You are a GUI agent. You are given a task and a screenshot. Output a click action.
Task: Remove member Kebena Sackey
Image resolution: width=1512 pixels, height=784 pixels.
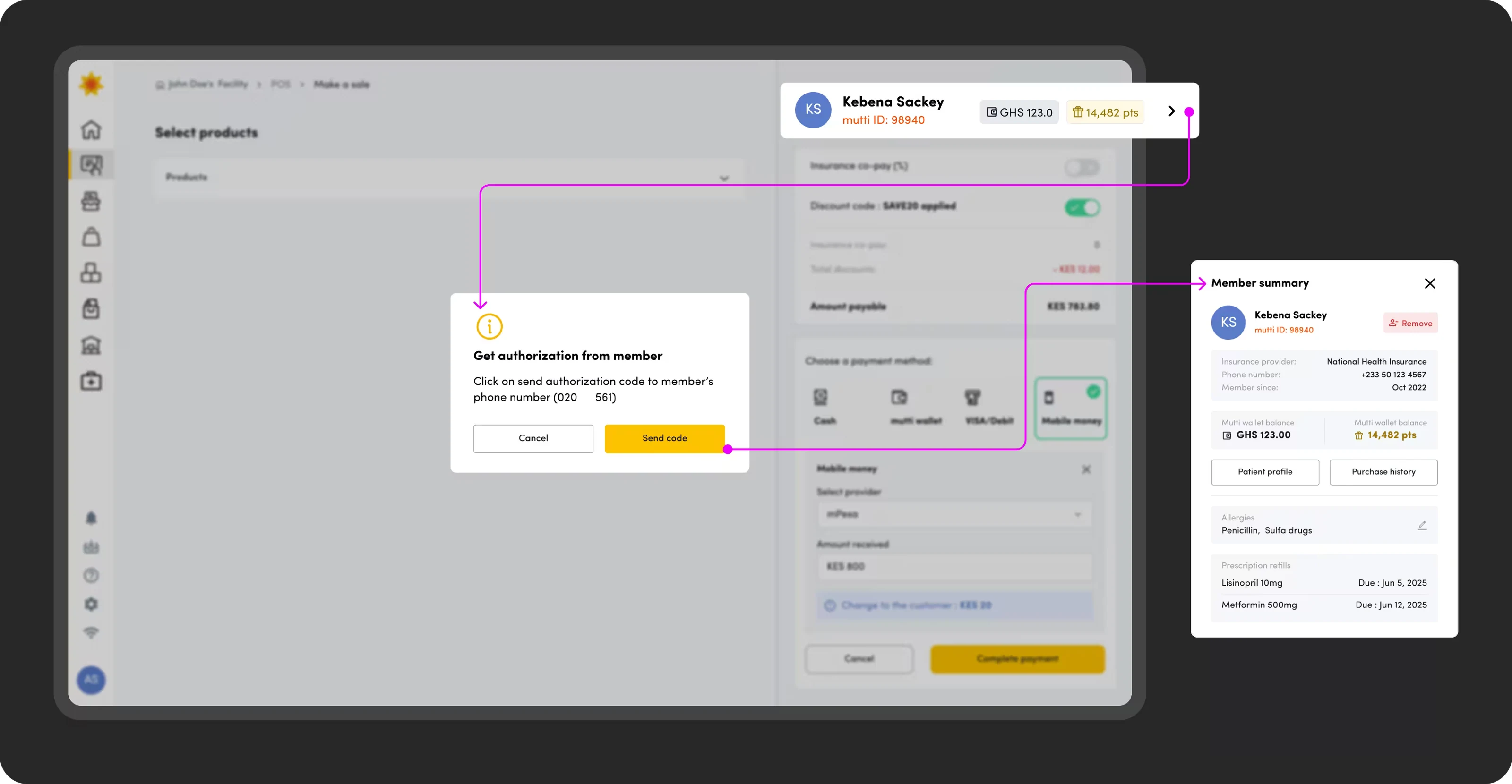pos(1410,324)
